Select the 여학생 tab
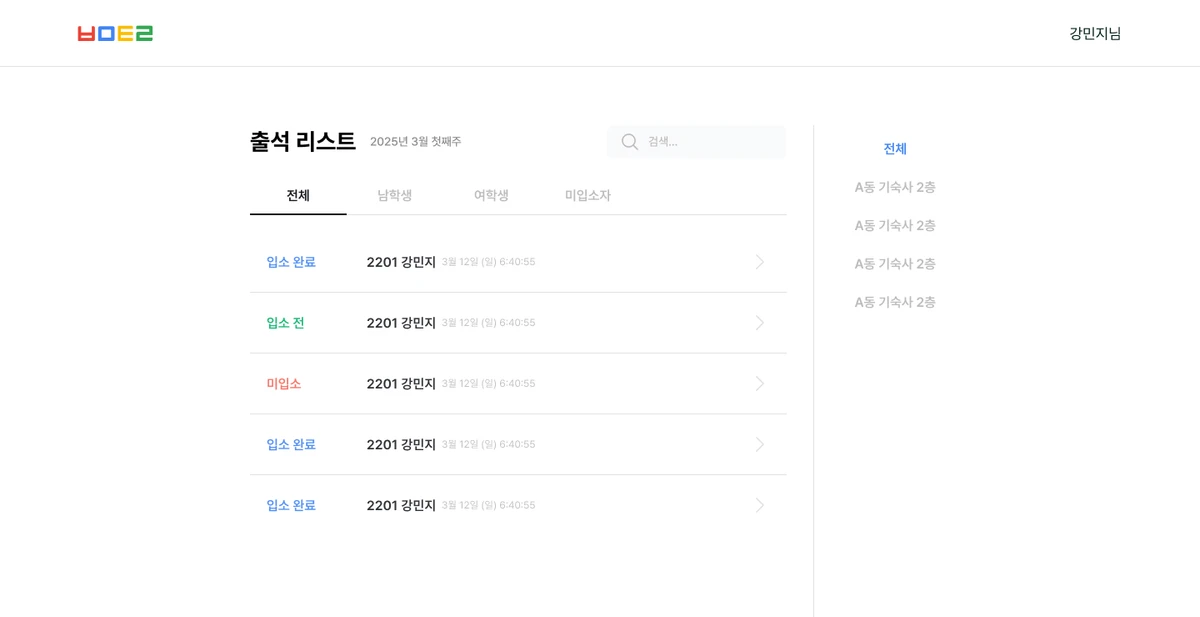Viewport: 1200px width, 617px height. coord(491,195)
